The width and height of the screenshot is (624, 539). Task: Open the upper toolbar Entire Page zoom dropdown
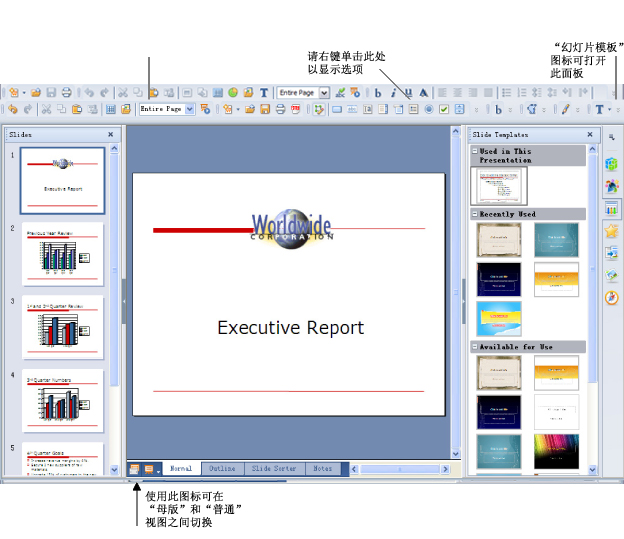pyautogui.click(x=324, y=93)
